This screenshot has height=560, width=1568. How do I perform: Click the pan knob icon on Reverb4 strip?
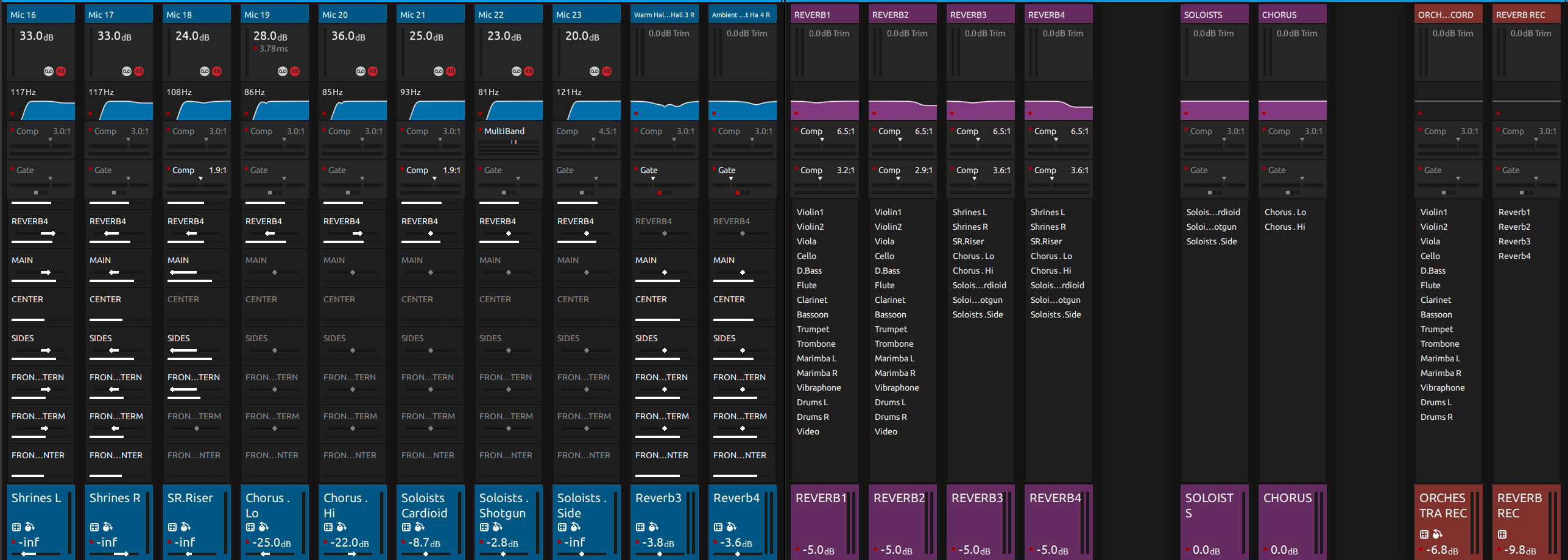pyautogui.click(x=732, y=527)
